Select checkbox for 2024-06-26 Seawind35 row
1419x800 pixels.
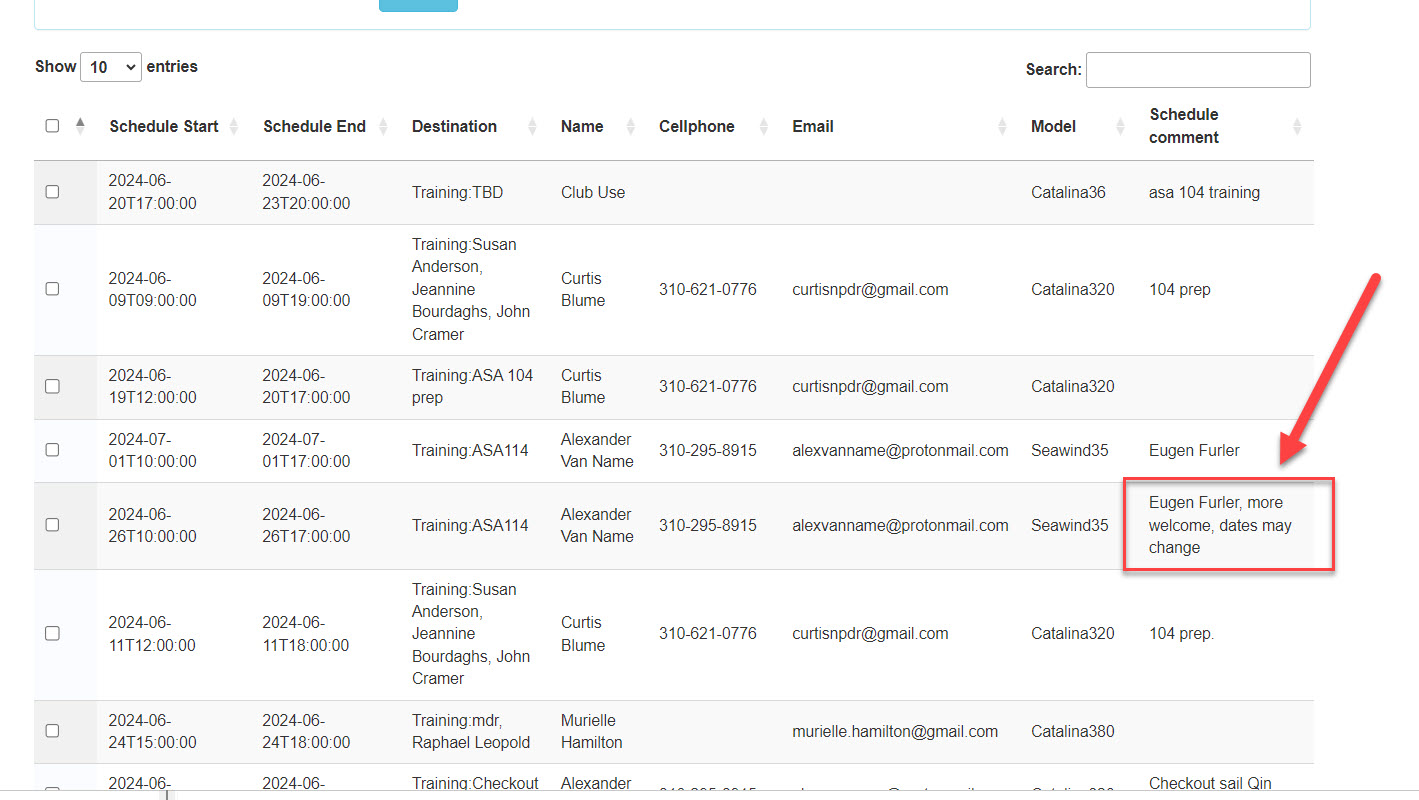click(x=52, y=525)
